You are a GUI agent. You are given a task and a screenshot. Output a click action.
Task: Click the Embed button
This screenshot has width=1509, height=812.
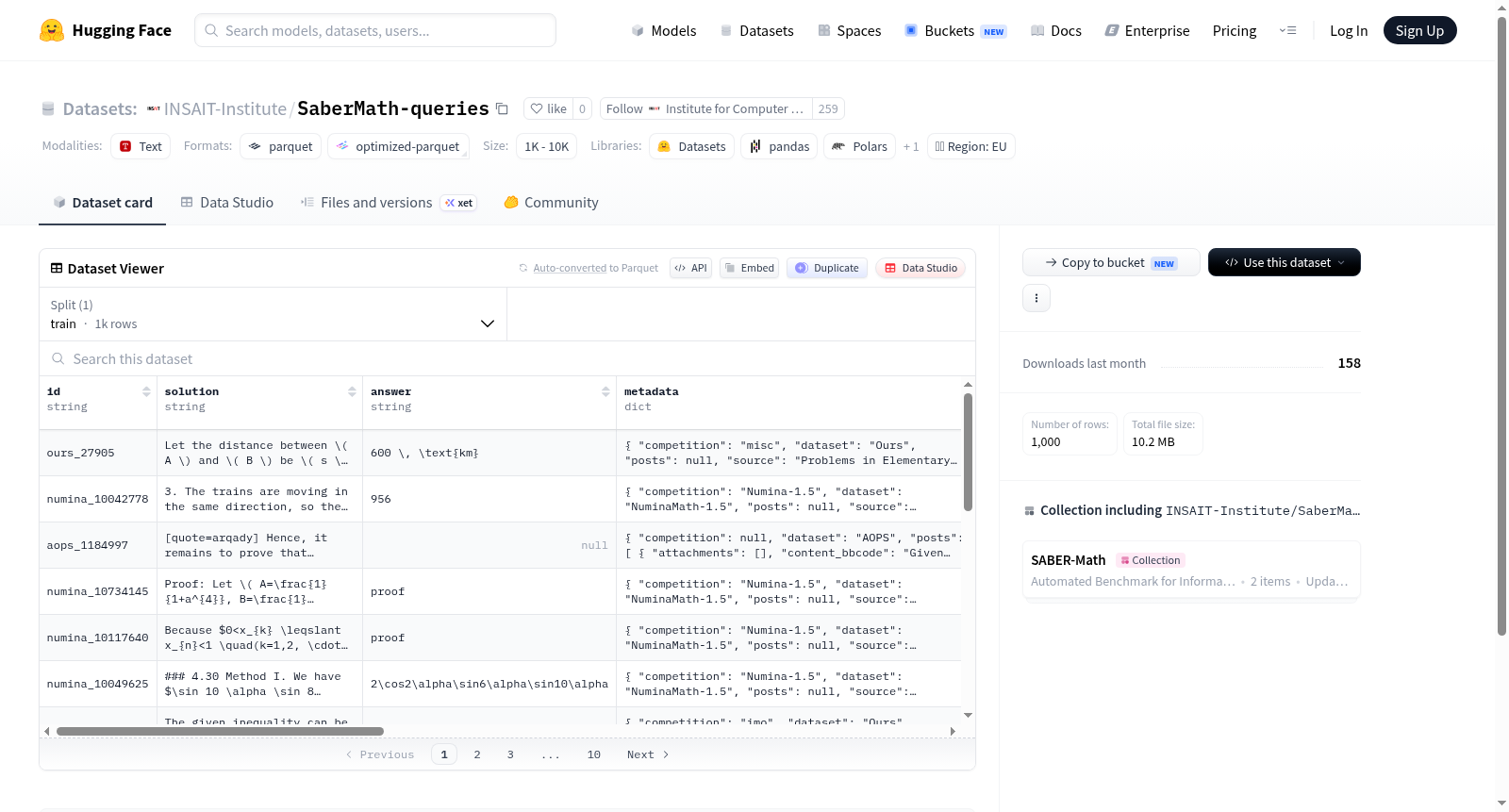pyautogui.click(x=750, y=268)
